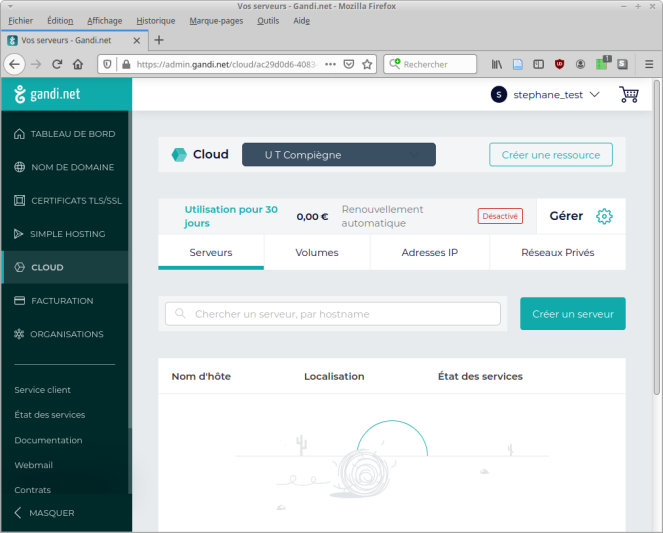Click the green extension icon with badge
This screenshot has height=533, width=663.
click(603, 63)
